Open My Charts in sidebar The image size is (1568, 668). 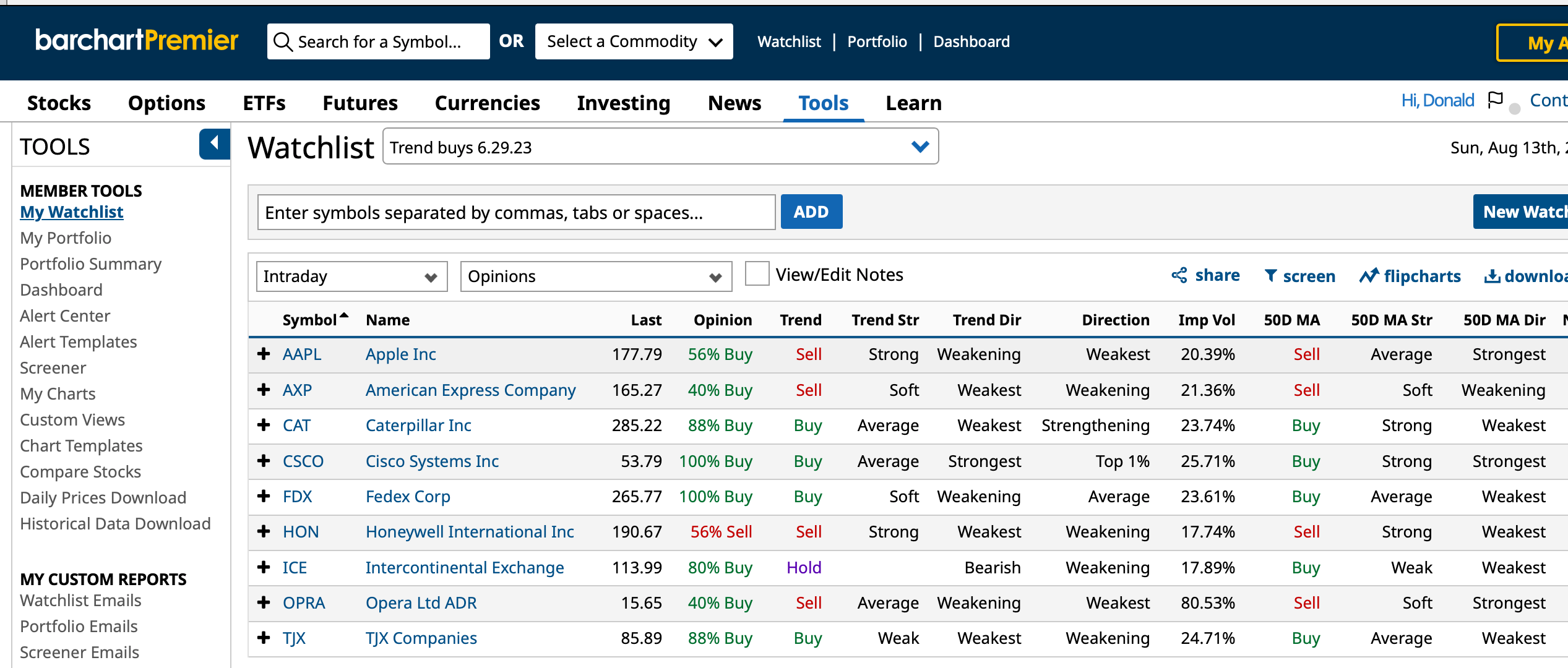pos(58,393)
